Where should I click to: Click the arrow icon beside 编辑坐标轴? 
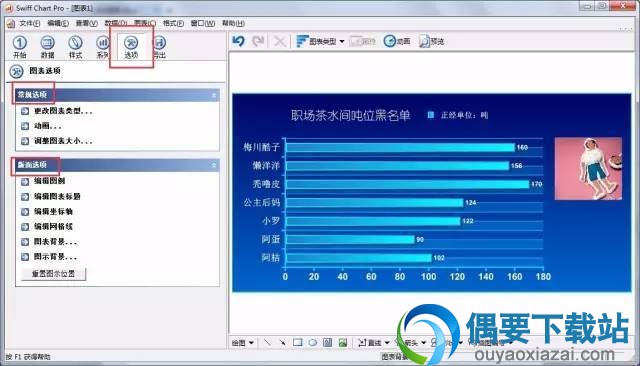pos(25,212)
